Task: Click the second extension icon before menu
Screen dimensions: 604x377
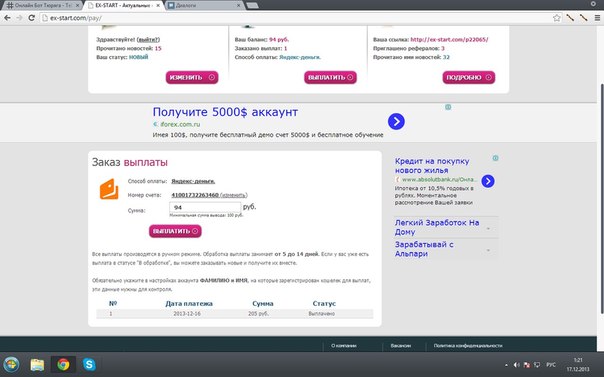Action: tap(584, 18)
